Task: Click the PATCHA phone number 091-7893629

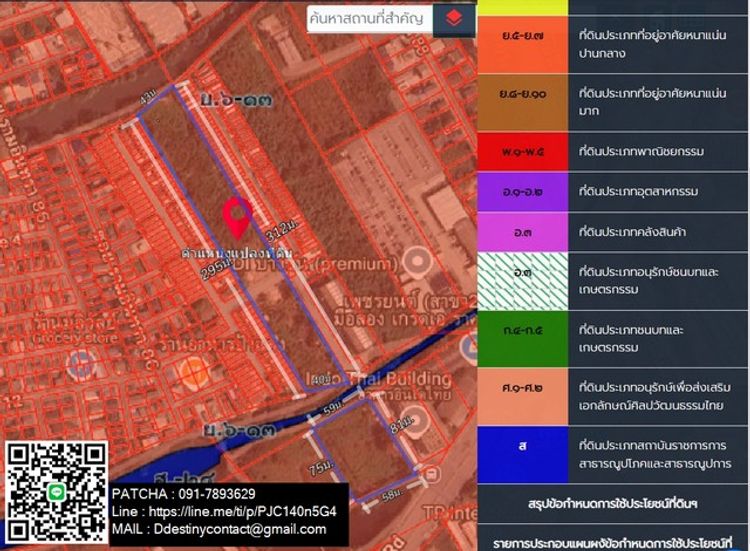Action: point(183,494)
